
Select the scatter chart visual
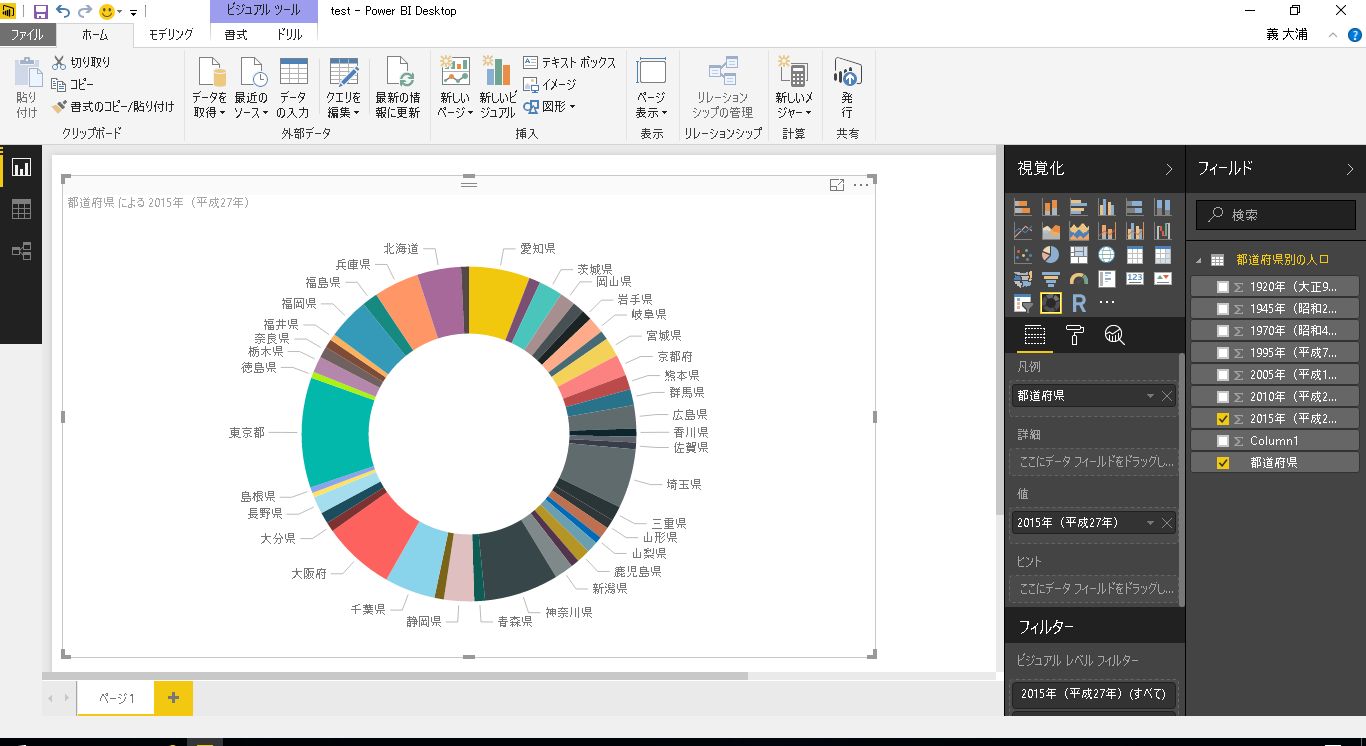(x=1023, y=255)
